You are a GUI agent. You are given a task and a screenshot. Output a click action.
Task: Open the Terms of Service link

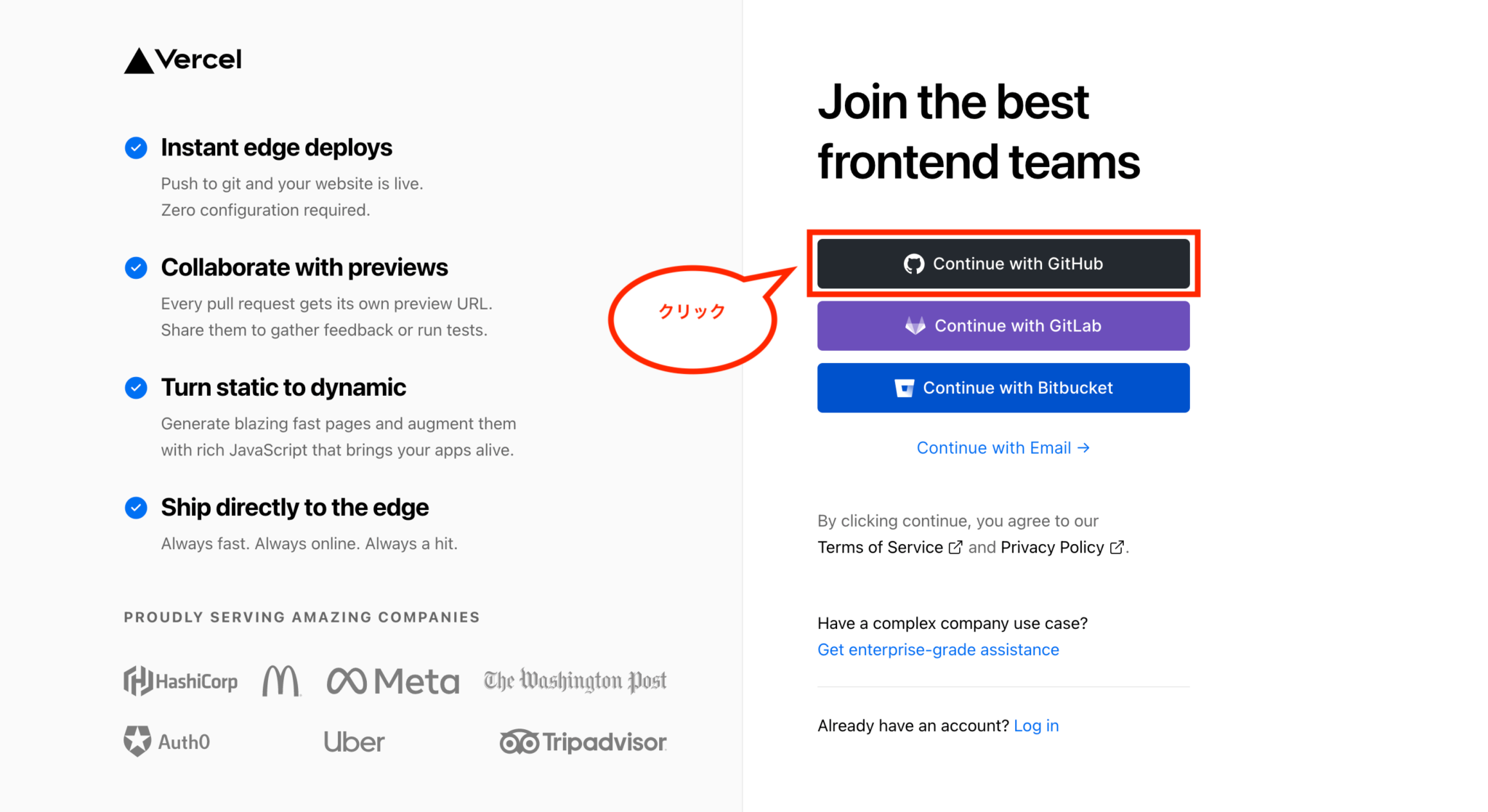point(881,548)
